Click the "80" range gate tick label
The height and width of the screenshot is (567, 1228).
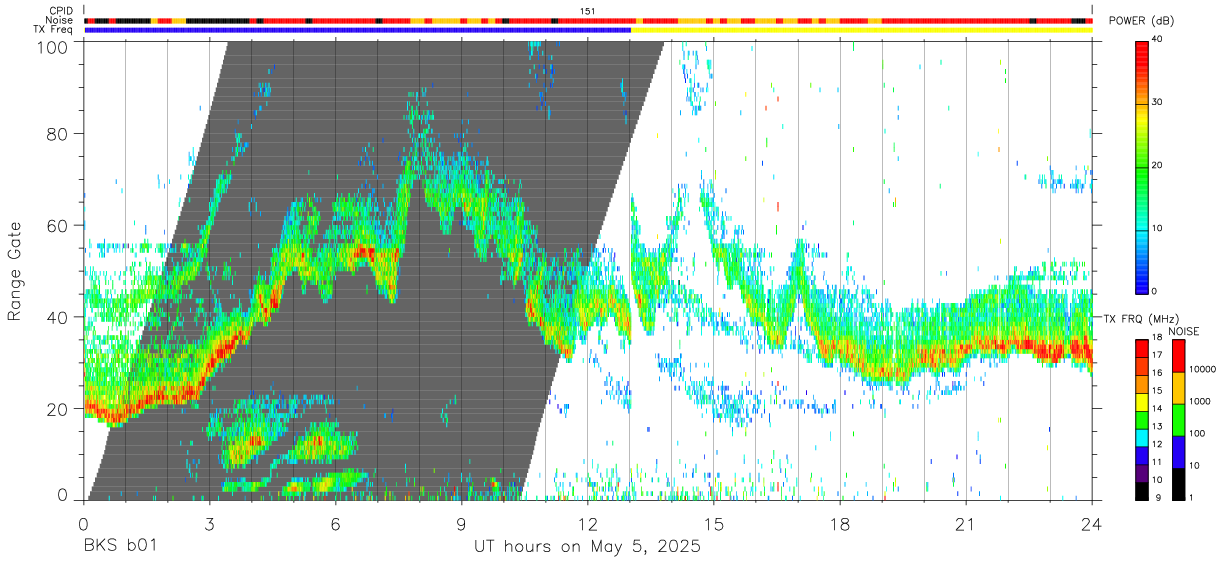coord(59,133)
